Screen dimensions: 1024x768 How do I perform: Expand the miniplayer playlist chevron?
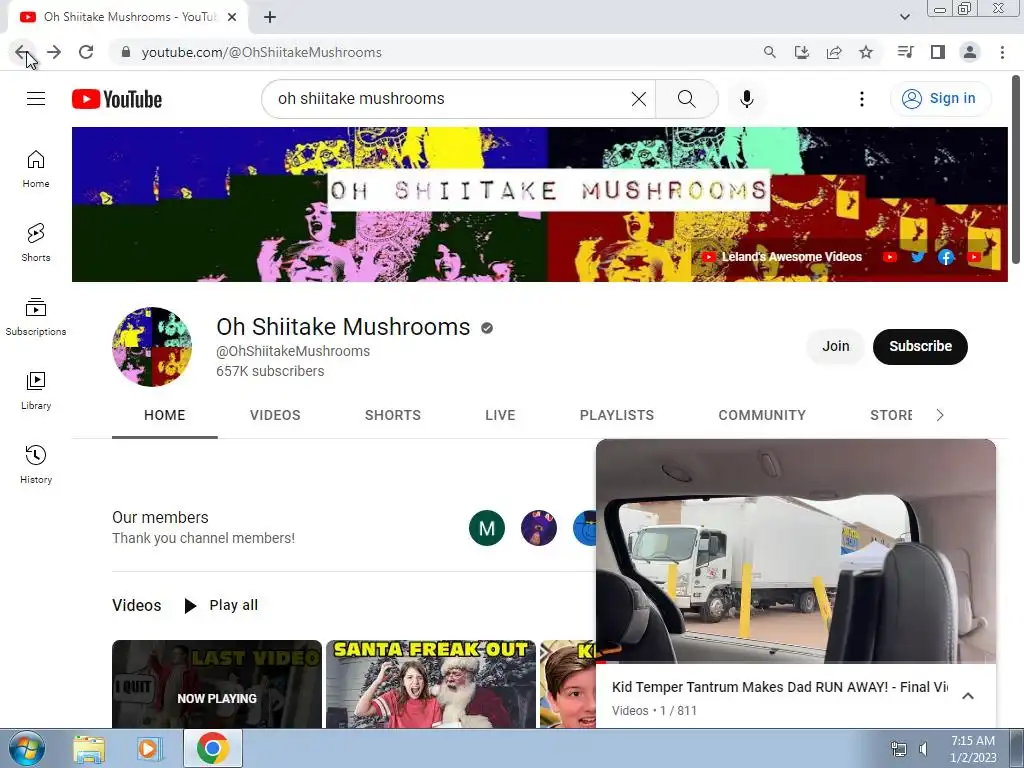[968, 696]
